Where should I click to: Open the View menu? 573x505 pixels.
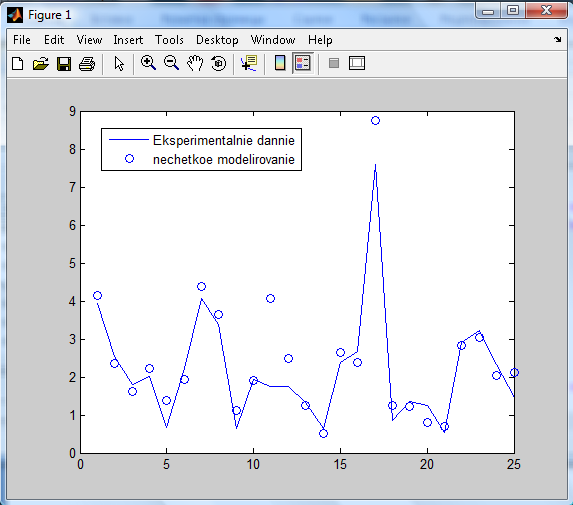(x=89, y=39)
